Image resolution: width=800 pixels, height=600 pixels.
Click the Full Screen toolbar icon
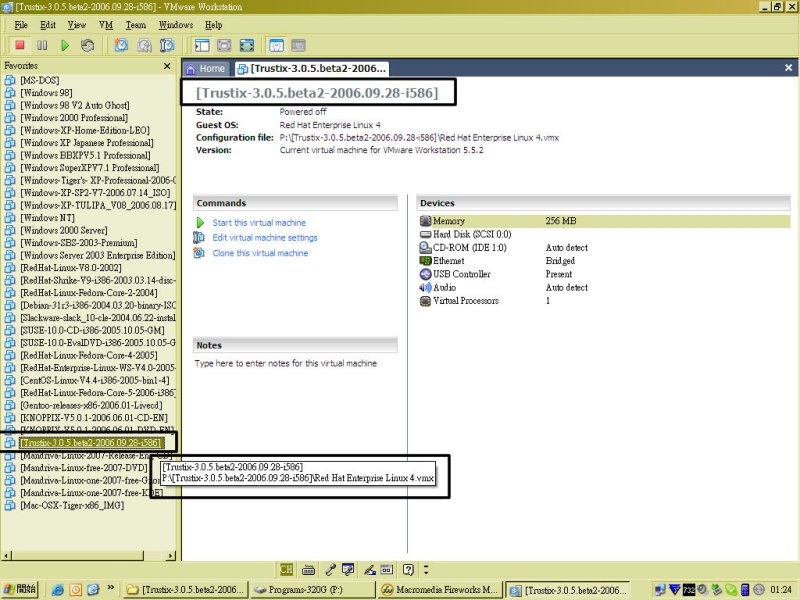(x=246, y=45)
